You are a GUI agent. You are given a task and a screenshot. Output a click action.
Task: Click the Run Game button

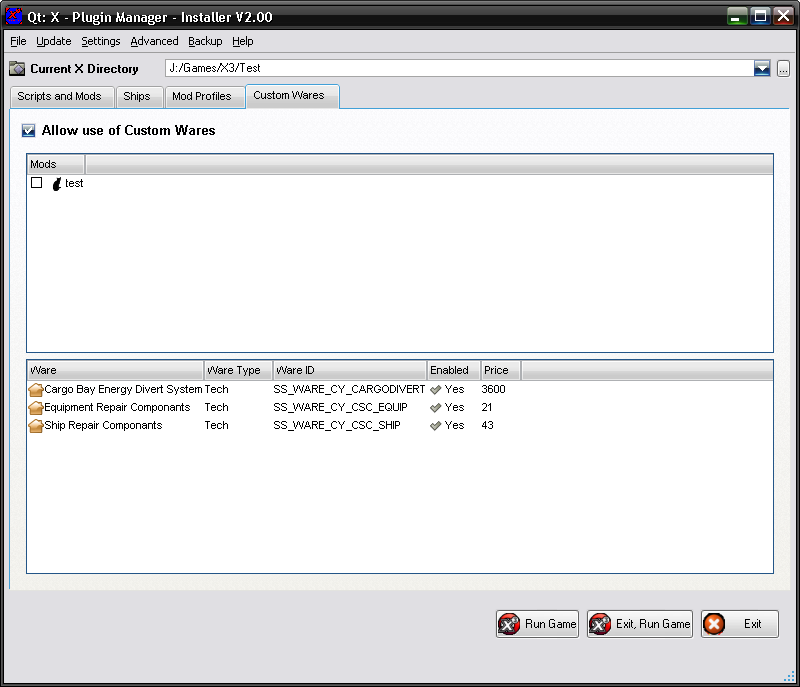click(x=537, y=624)
